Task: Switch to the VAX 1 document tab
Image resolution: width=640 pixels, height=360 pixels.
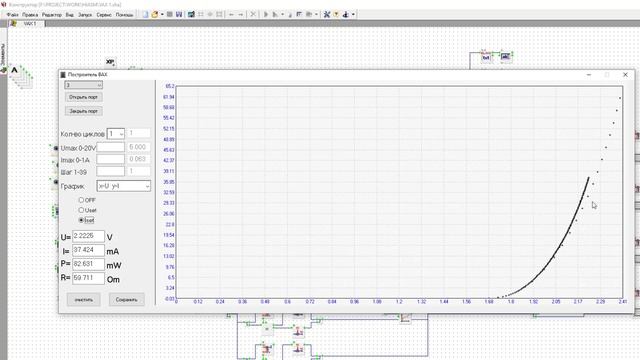Action: point(27,24)
